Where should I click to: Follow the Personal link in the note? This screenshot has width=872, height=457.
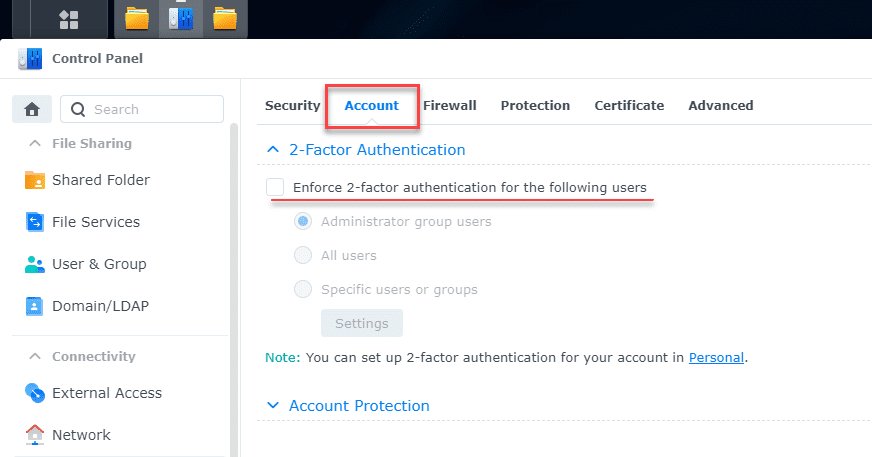[x=716, y=356]
